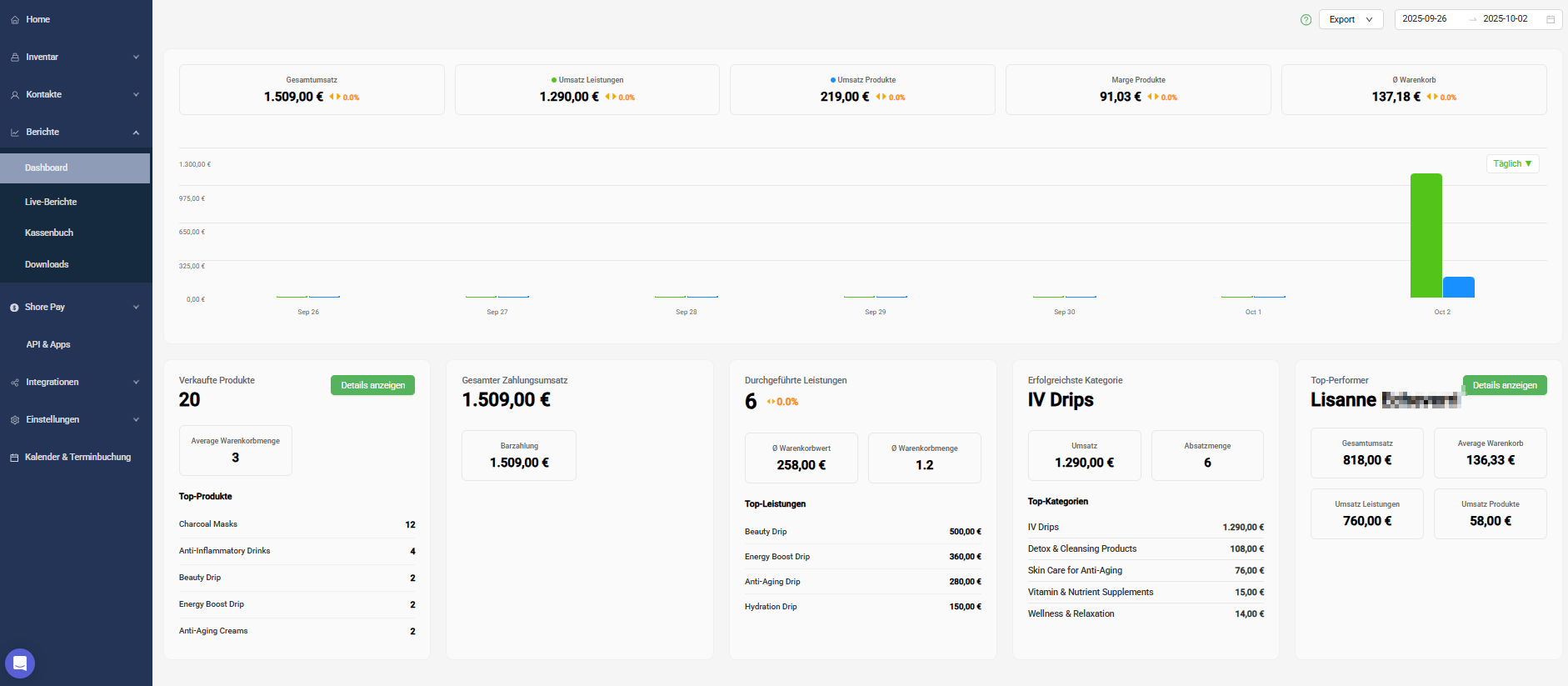Image resolution: width=1568 pixels, height=686 pixels.
Task: Expand the Inventar menu chevron
Action: (x=136, y=58)
